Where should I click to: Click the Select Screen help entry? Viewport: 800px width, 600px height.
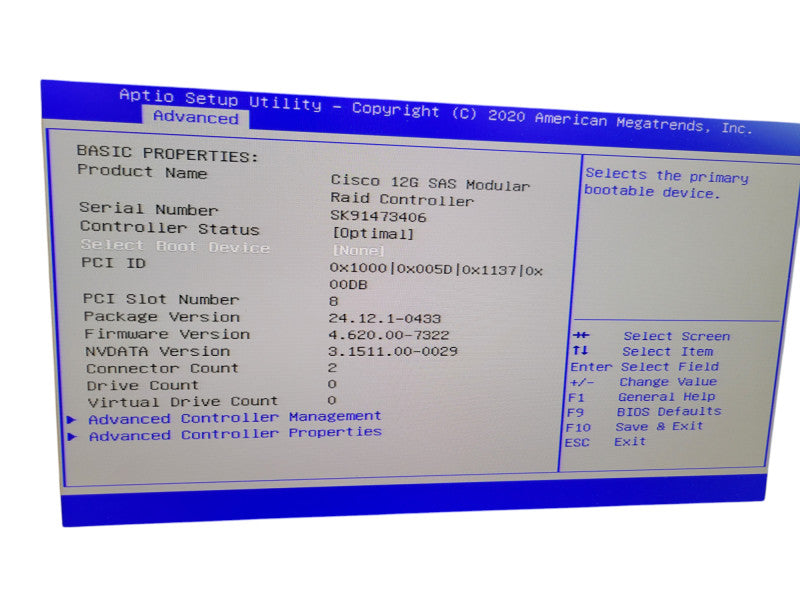677,336
